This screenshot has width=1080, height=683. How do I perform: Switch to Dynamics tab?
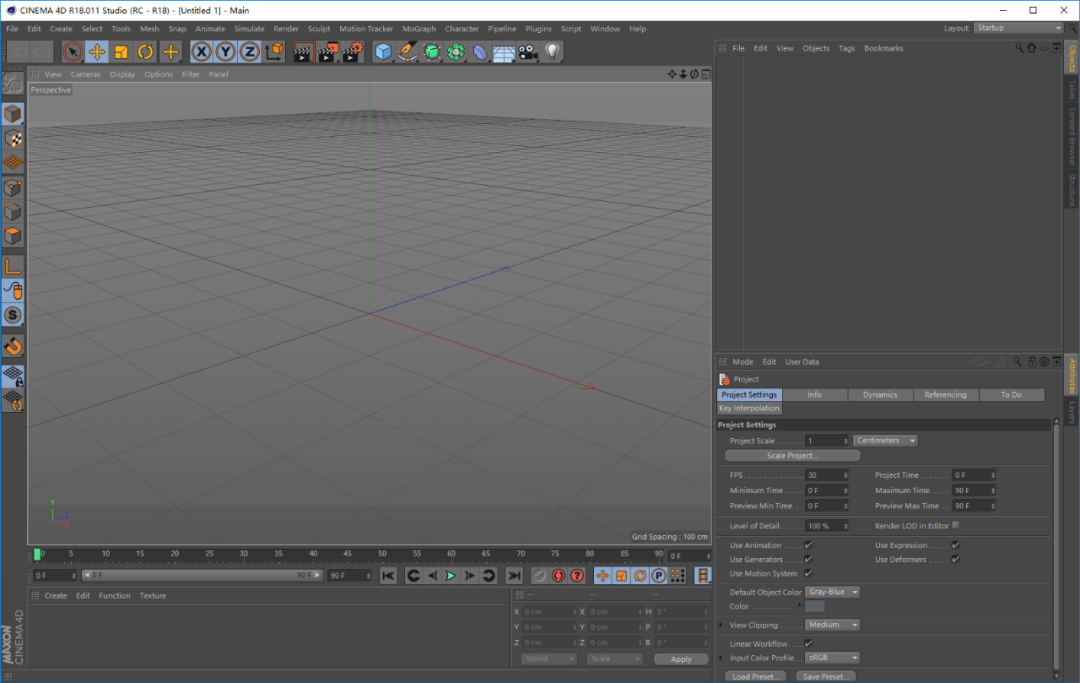(880, 395)
